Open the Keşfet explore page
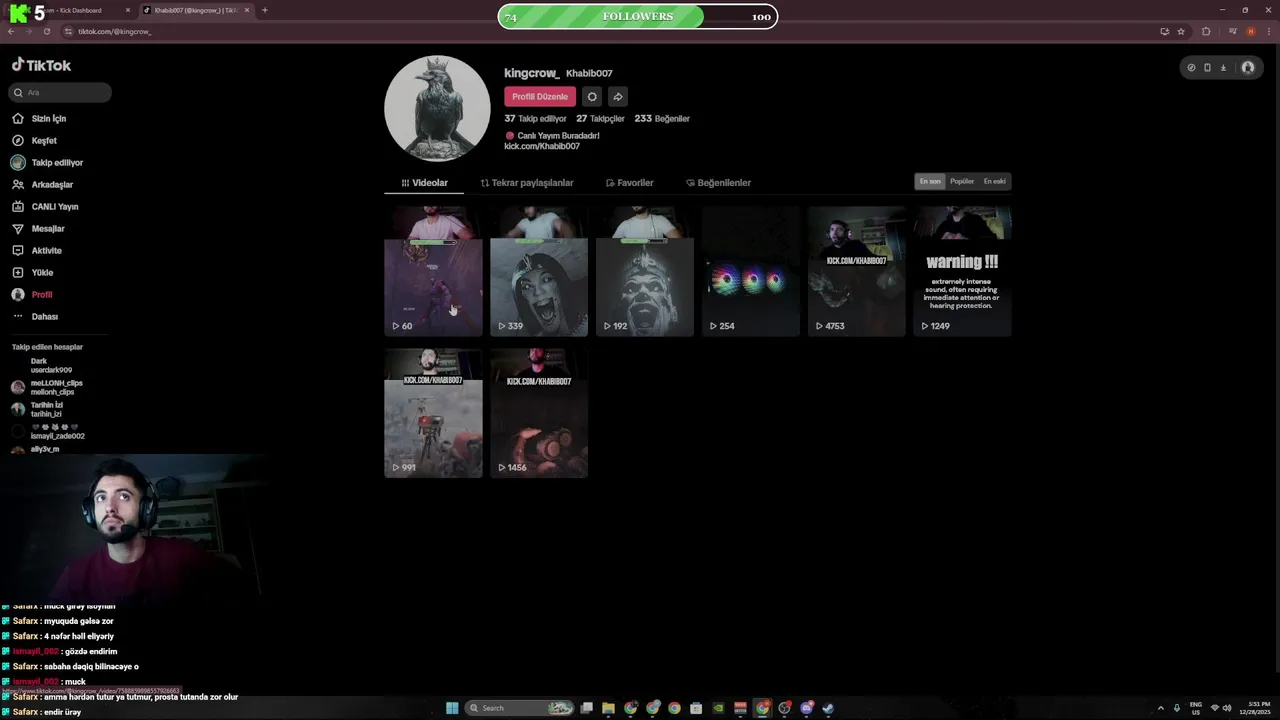 click(x=34, y=140)
